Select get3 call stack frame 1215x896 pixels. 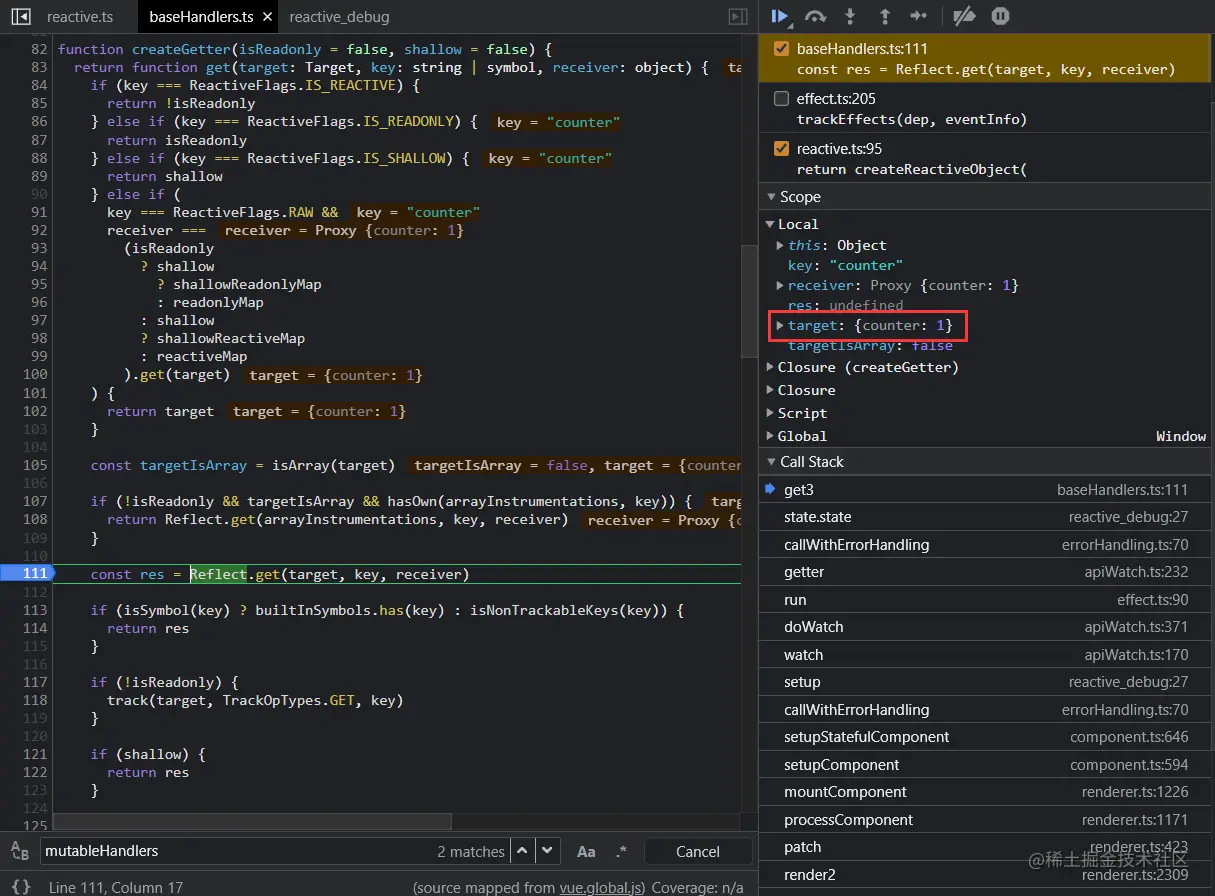pyautogui.click(x=986, y=489)
